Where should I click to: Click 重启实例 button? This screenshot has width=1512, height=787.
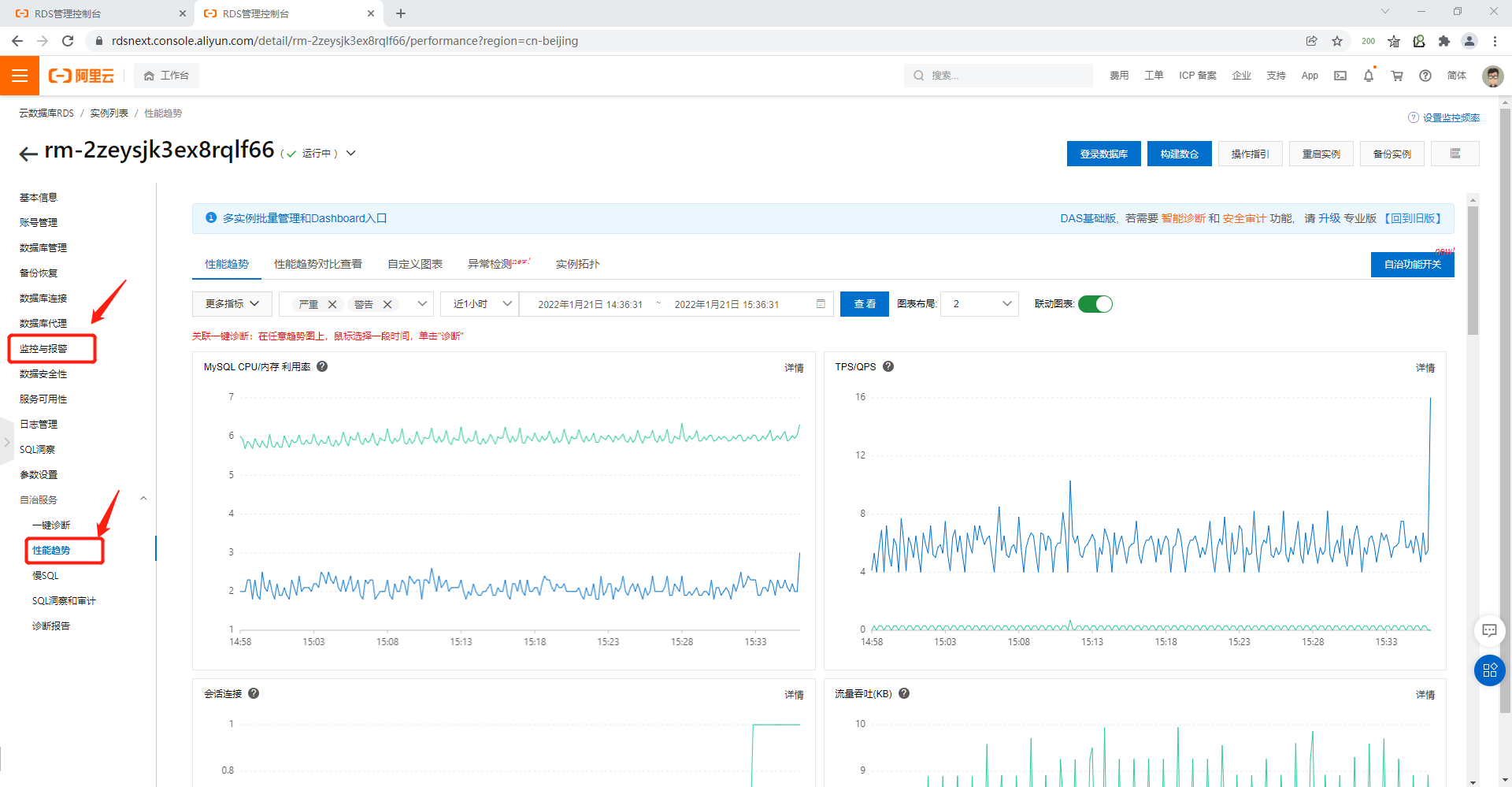tap(1321, 154)
